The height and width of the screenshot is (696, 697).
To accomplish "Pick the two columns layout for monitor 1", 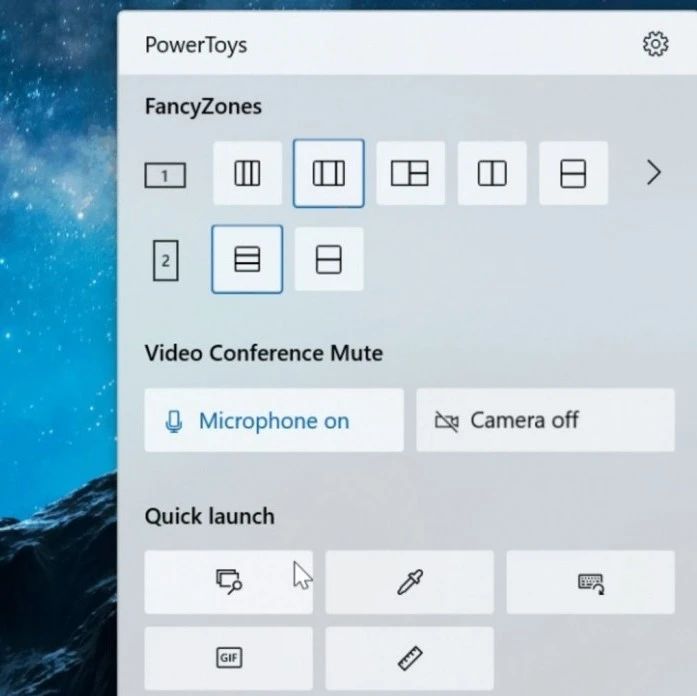I will pyautogui.click(x=492, y=173).
